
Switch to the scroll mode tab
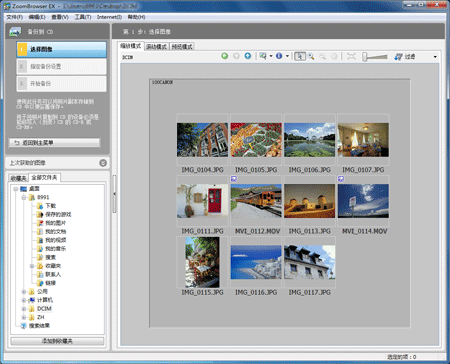coord(156,47)
